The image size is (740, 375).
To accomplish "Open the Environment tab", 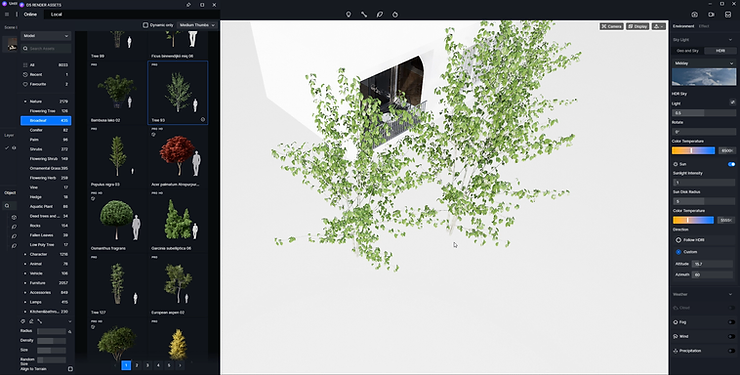I will [x=683, y=26].
